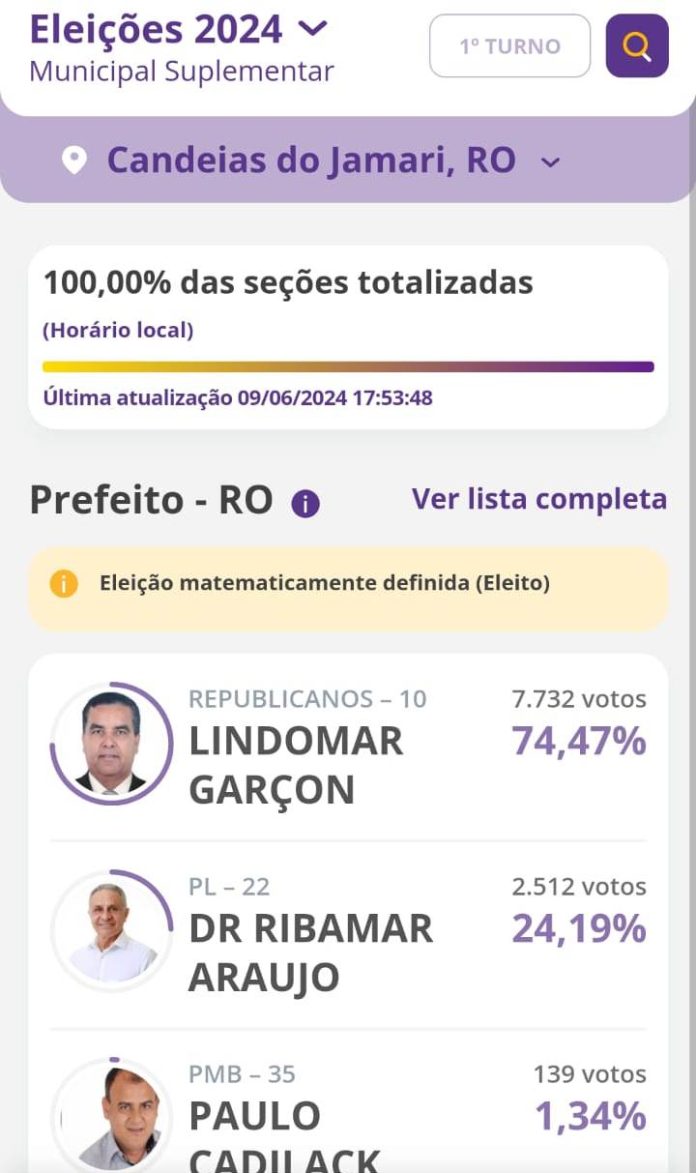Select the DR RIBAMAR ARAUJO candidate name

click(x=311, y=952)
